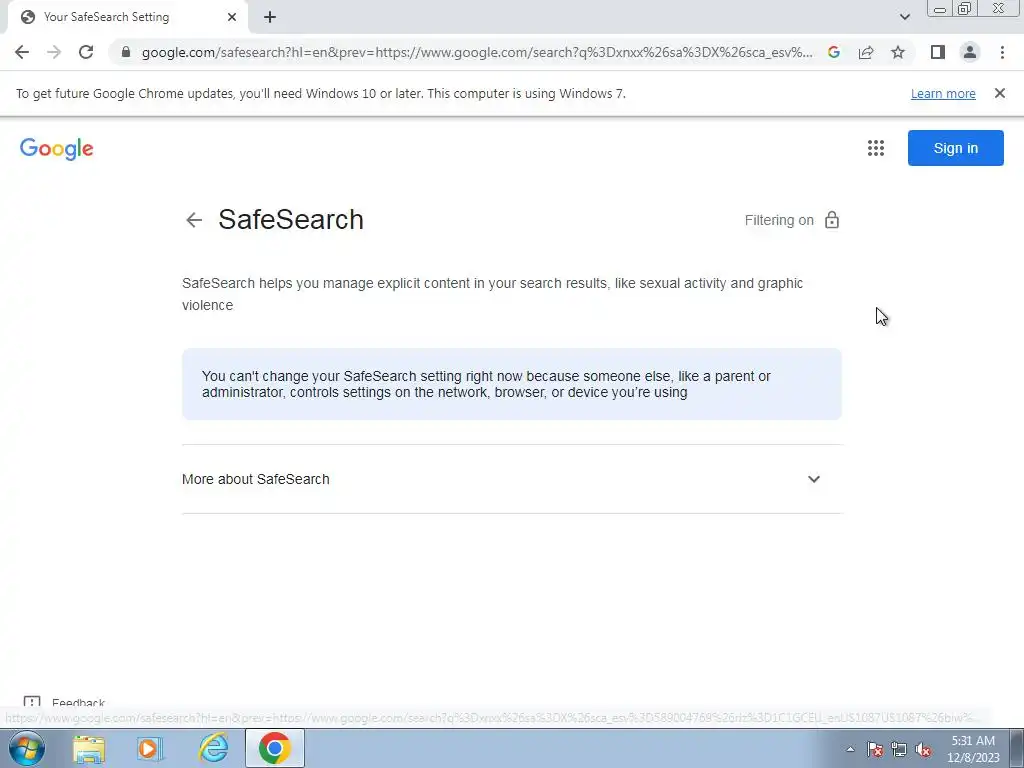Go back using the browser back arrow
Screen dimensions: 1024x768
[22, 52]
